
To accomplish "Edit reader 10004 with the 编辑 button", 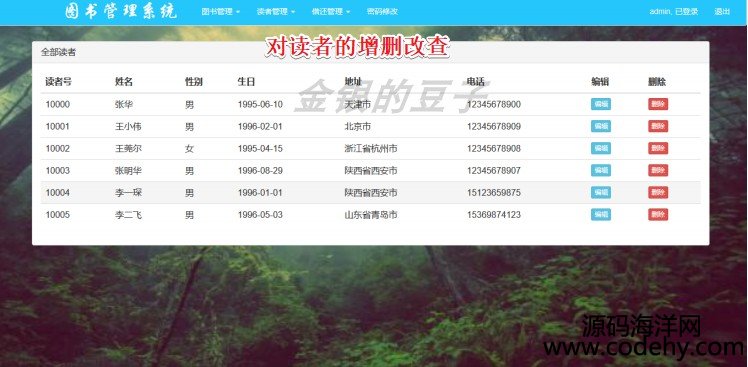I will (x=601, y=192).
